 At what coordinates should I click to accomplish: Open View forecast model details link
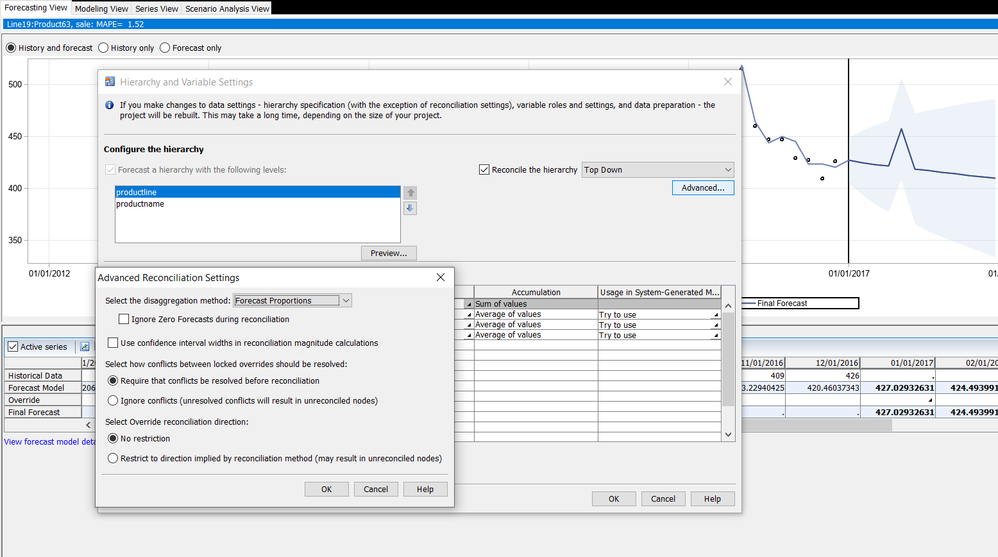50,441
